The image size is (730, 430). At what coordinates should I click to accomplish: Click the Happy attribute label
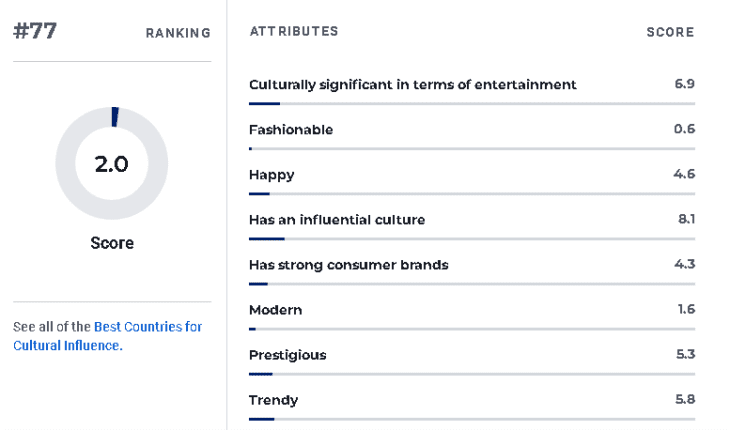(271, 175)
